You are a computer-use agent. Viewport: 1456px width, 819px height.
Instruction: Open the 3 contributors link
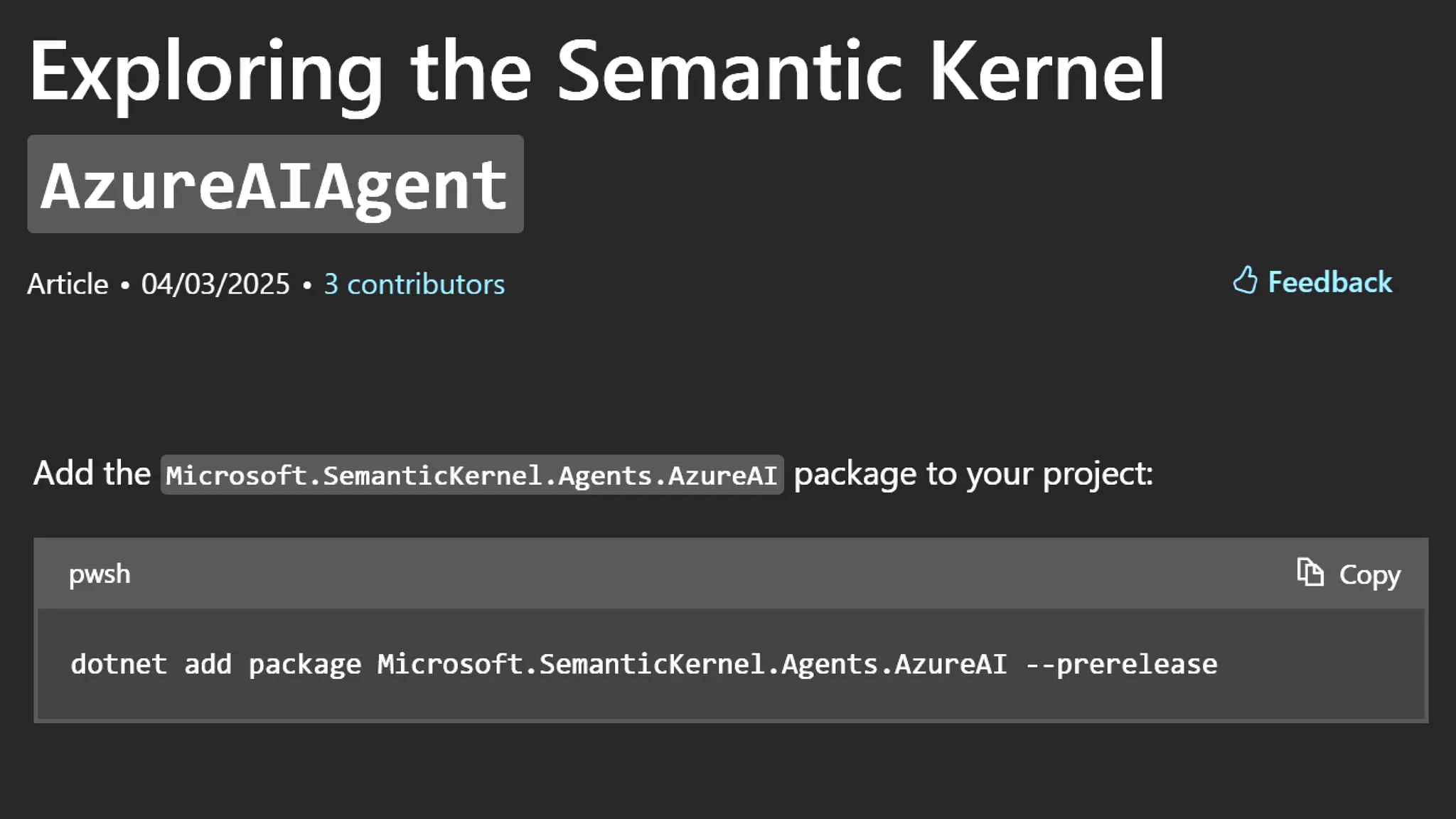pyautogui.click(x=414, y=284)
